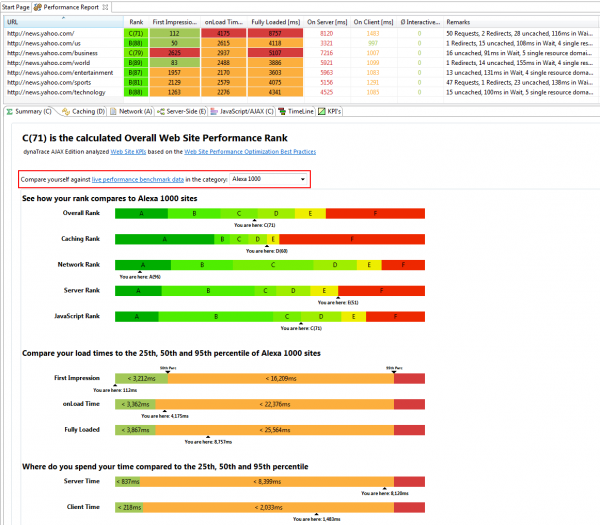This screenshot has width=600, height=525.
Task: Select the news.yahoo.com/technology row
Action: coord(300,92)
